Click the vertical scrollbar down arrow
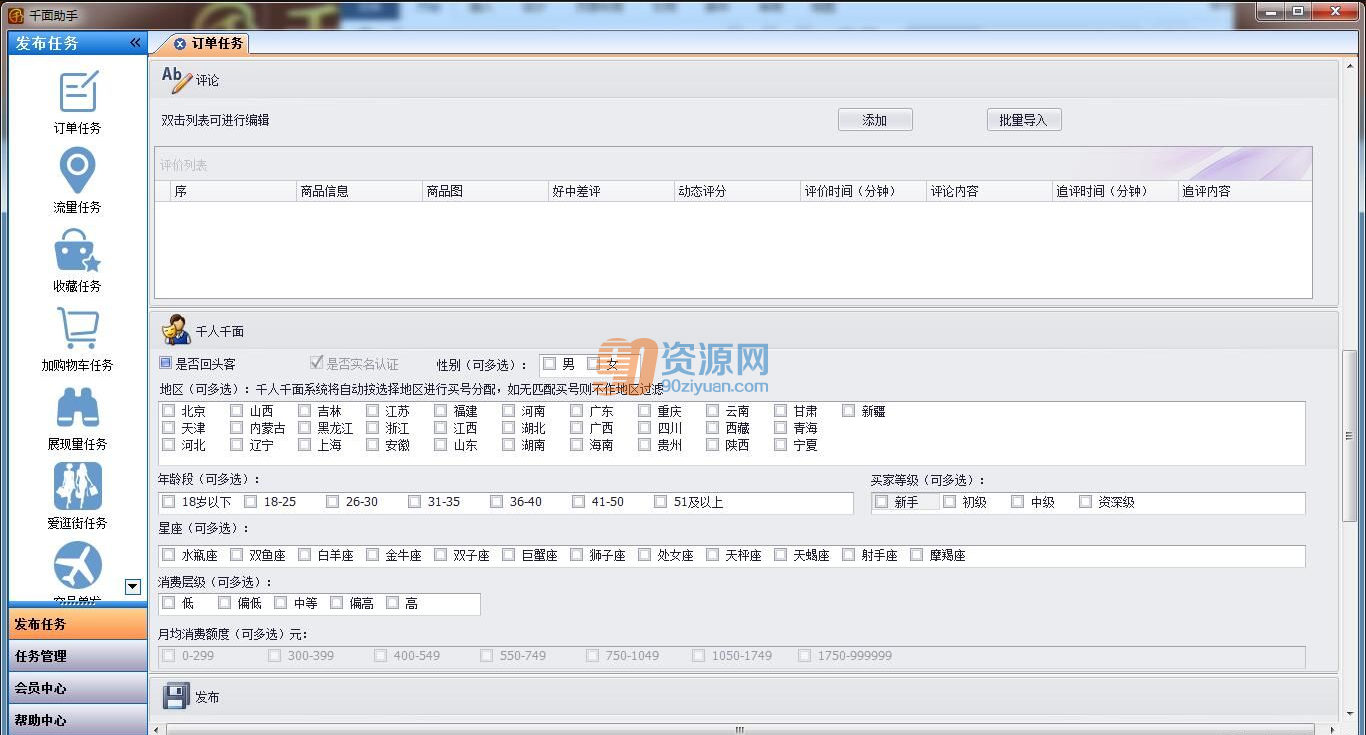The width and height of the screenshot is (1366, 735). (1349, 714)
